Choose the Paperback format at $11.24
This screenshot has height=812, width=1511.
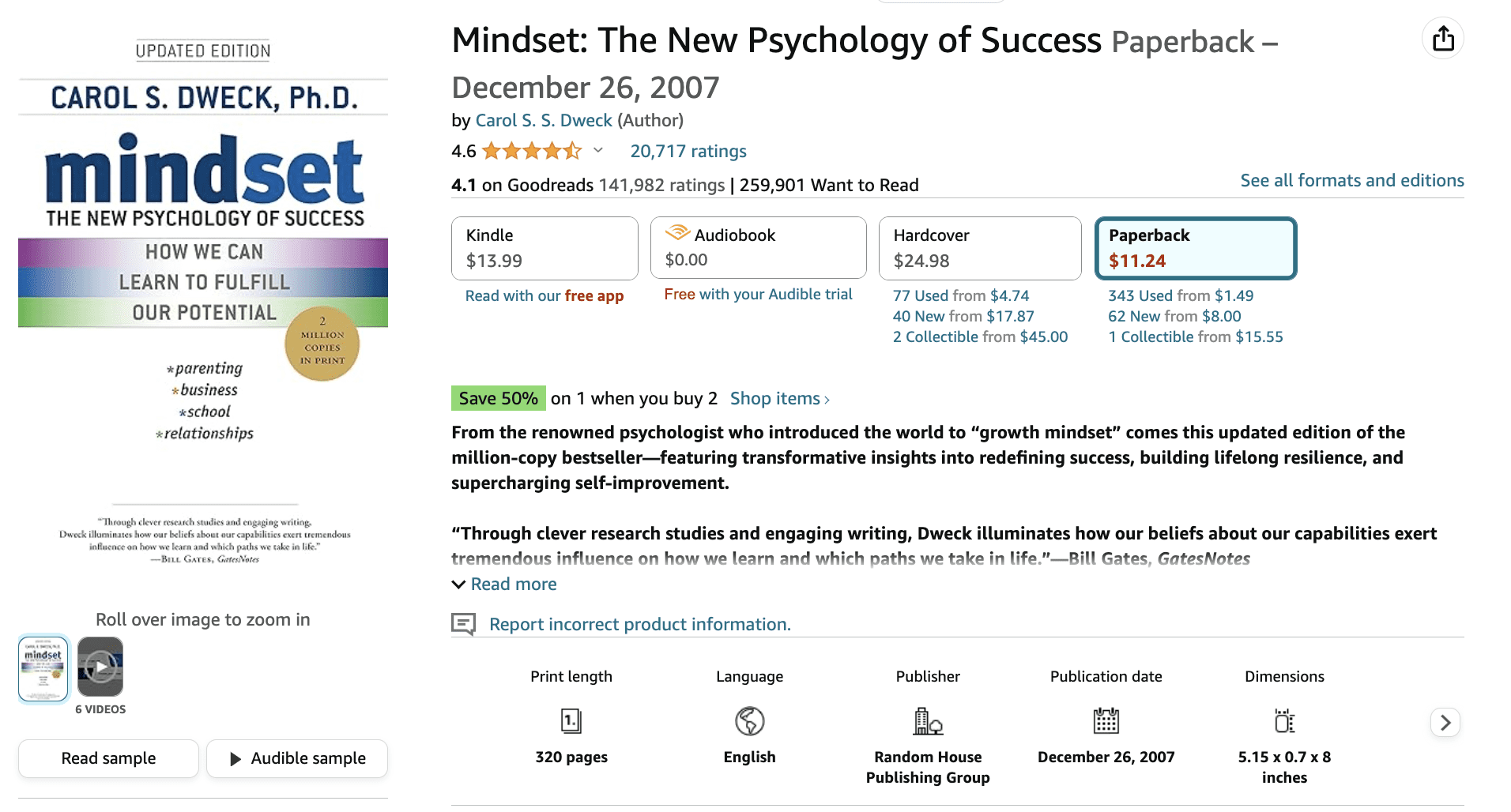tap(1195, 248)
